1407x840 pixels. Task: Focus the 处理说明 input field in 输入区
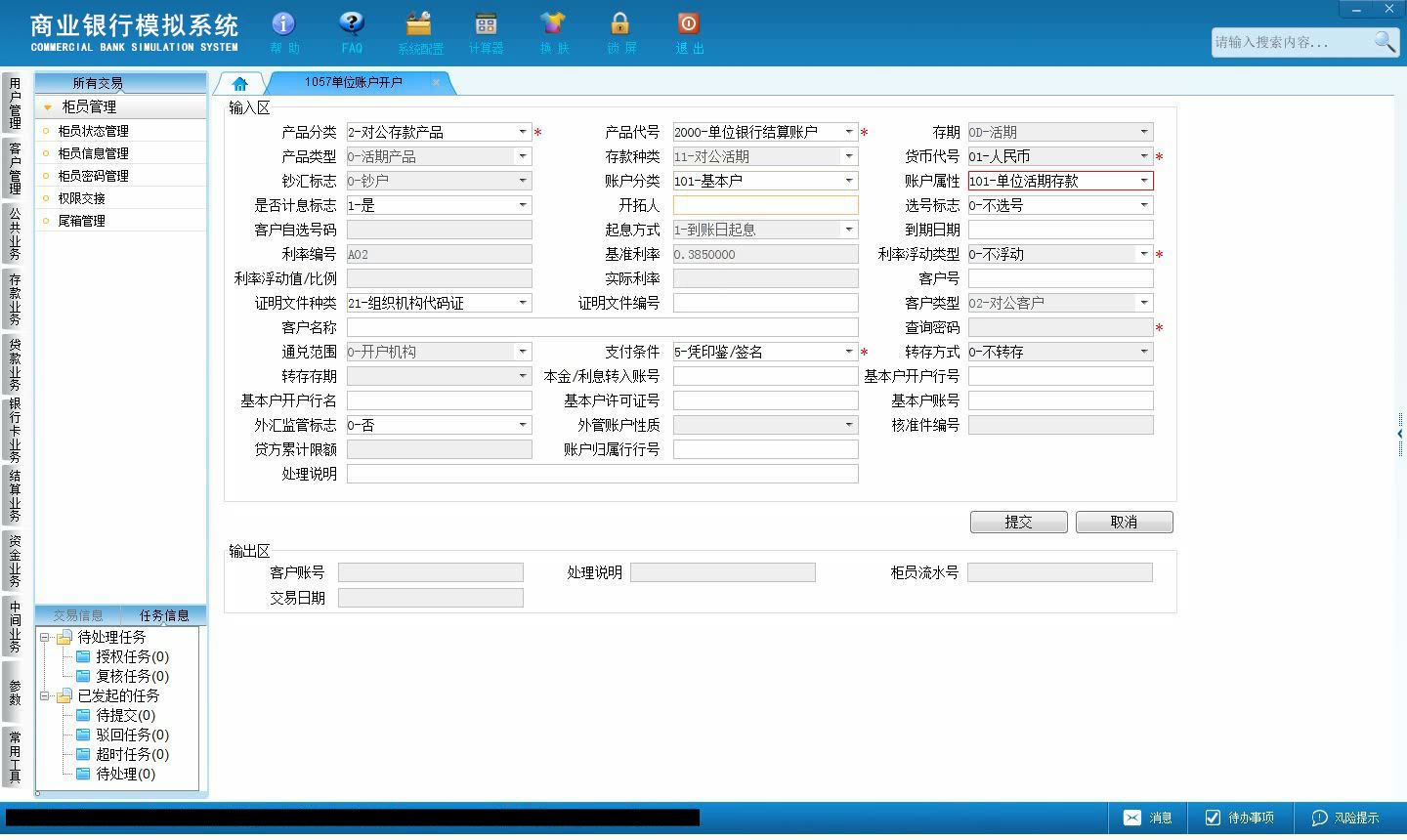click(x=603, y=474)
